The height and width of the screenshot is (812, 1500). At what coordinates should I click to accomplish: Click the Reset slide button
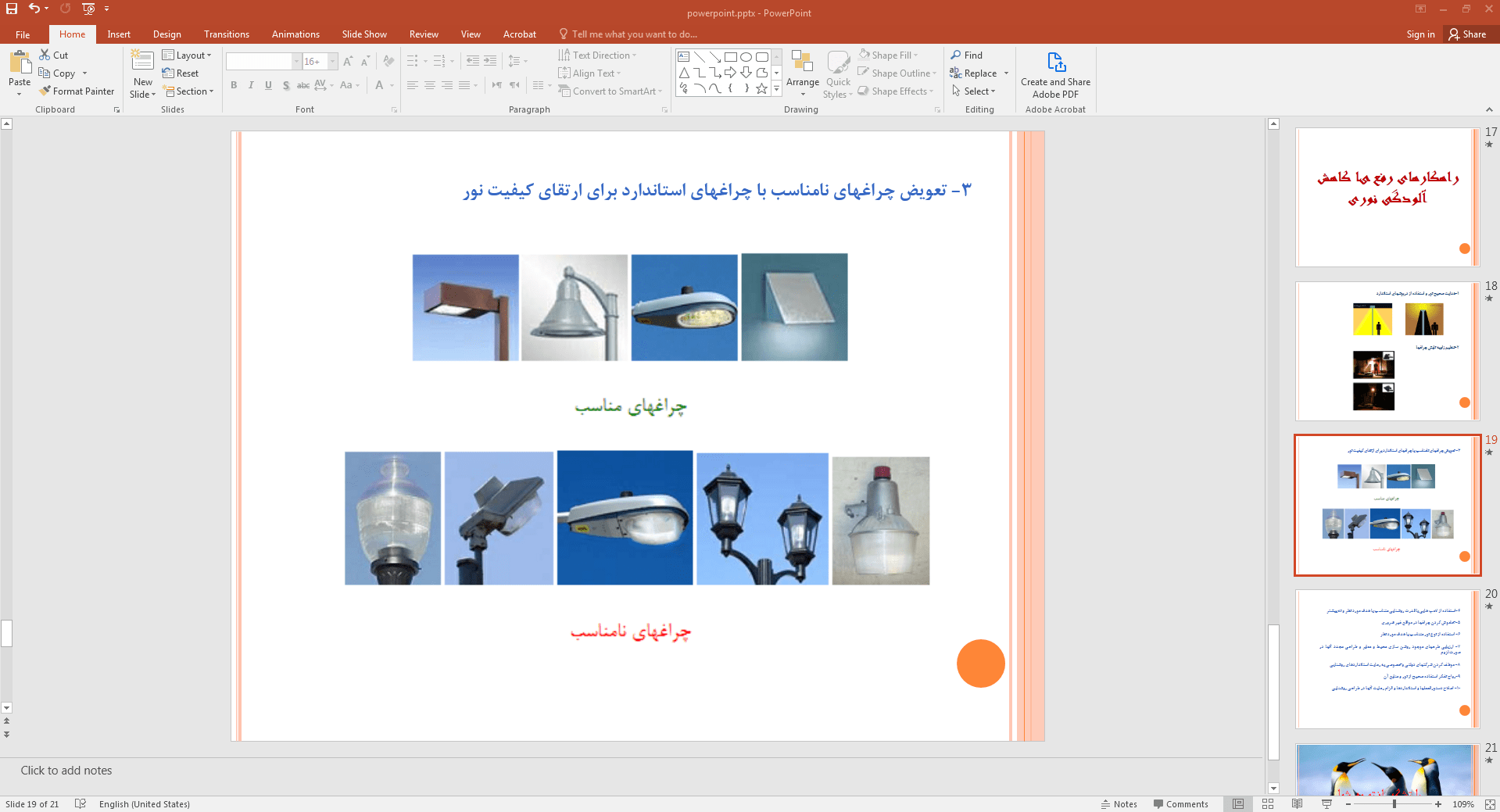pyautogui.click(x=181, y=73)
